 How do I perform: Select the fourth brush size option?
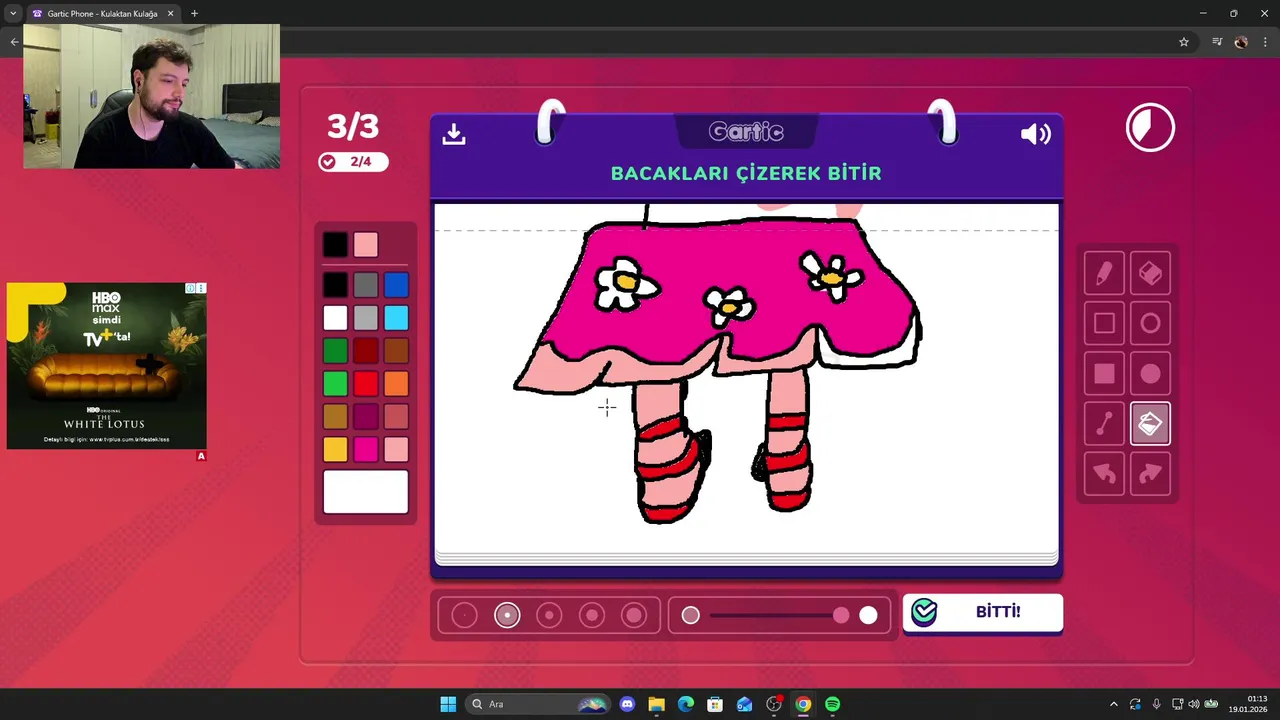[x=592, y=615]
